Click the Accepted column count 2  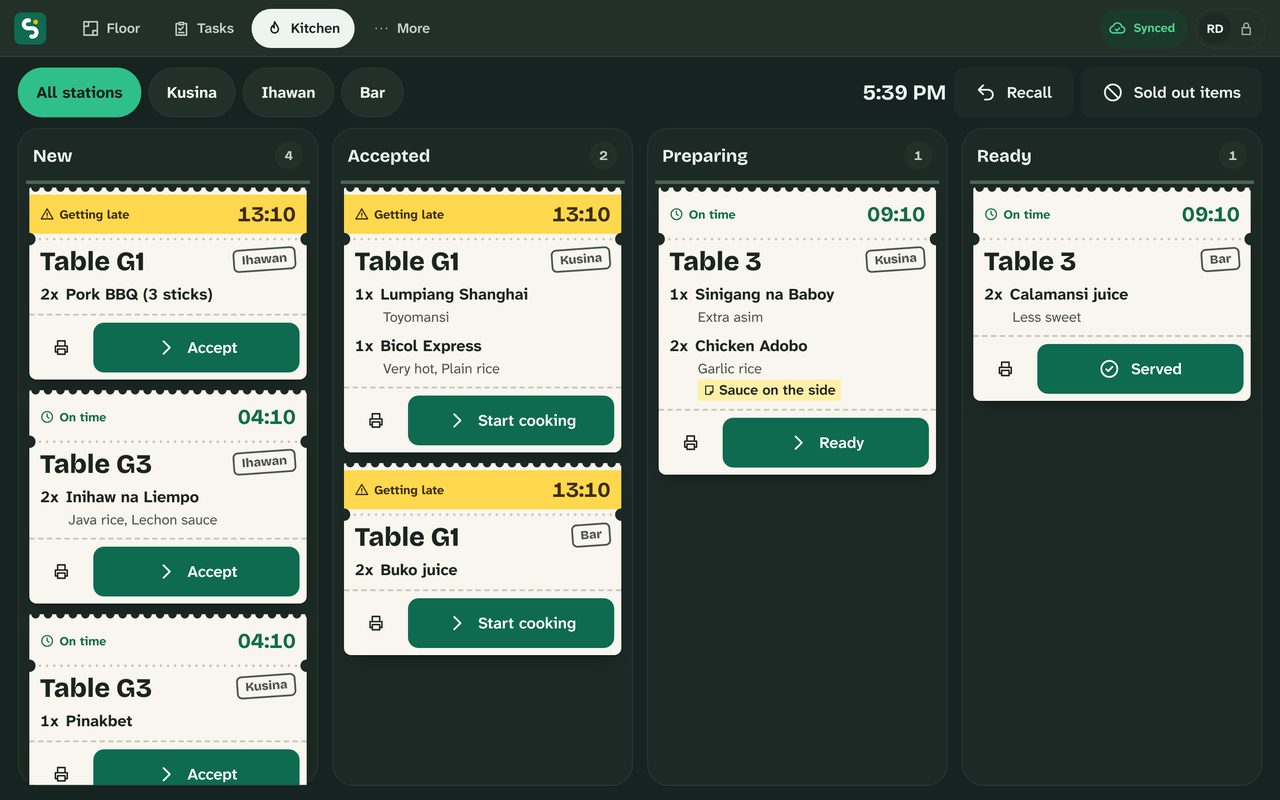click(603, 156)
